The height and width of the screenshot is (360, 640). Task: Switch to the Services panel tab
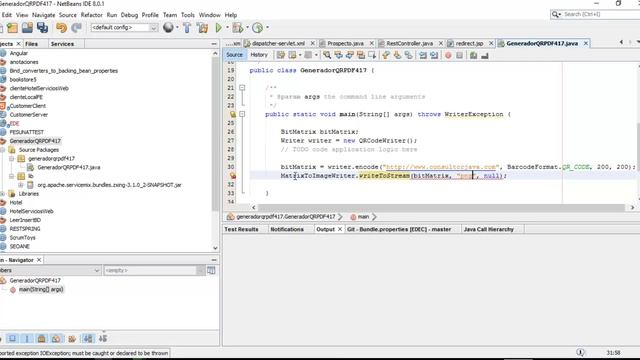(62, 44)
